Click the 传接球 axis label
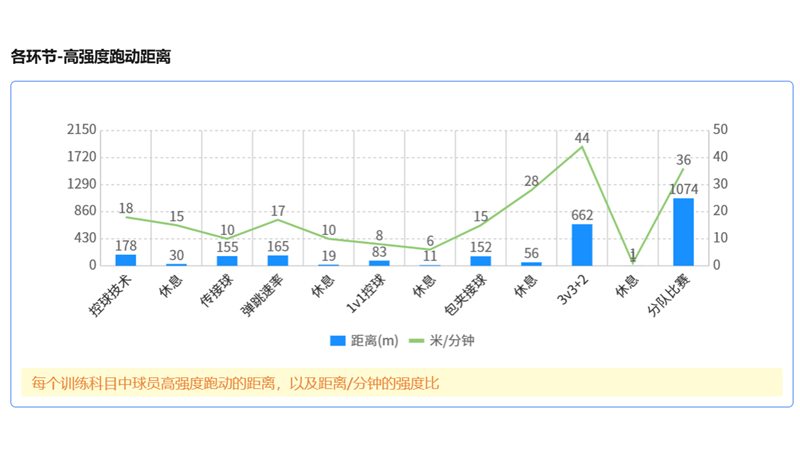 (217, 290)
